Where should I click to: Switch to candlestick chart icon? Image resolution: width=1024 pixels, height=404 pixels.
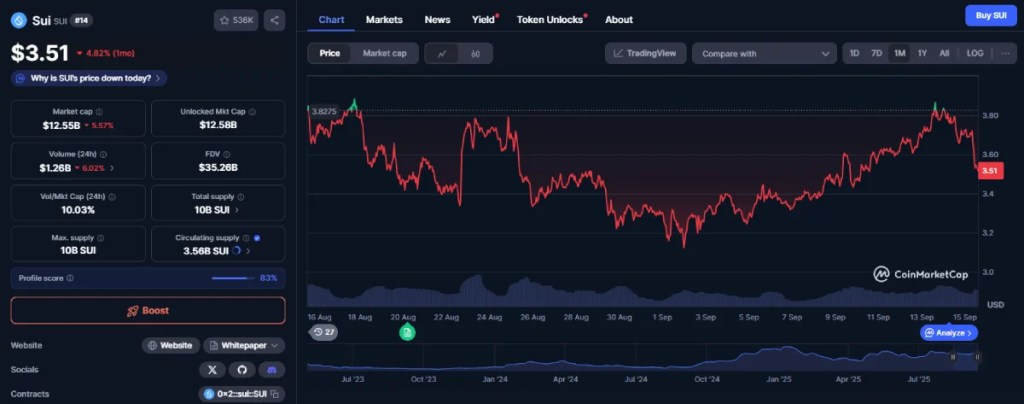pyautogui.click(x=475, y=53)
